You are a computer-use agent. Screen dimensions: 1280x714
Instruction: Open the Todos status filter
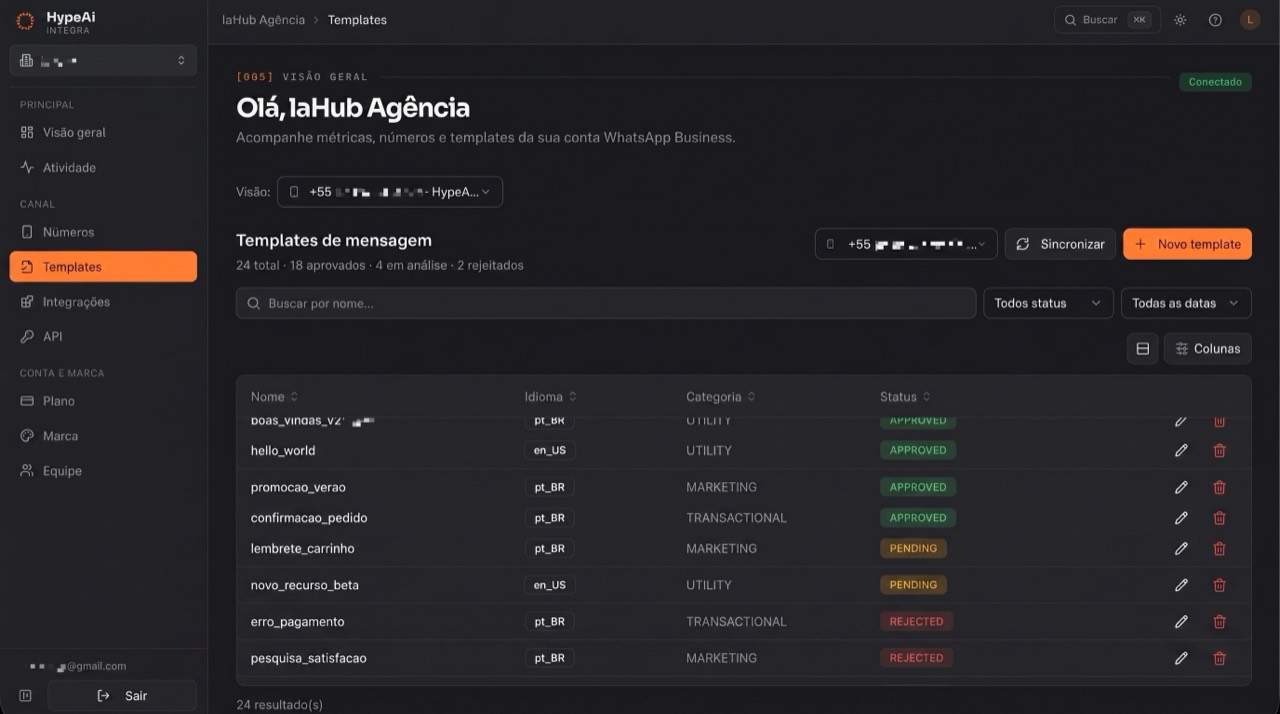(x=1048, y=303)
